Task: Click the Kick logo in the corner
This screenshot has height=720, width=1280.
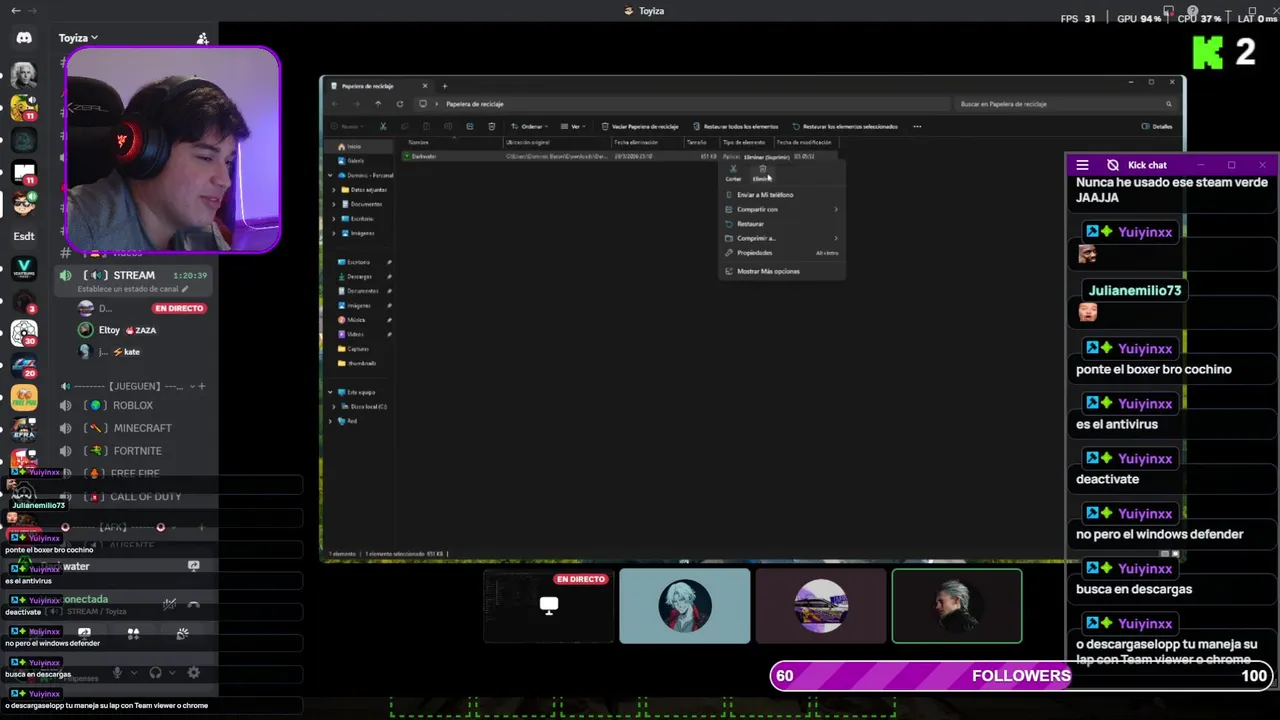Action: tap(1208, 52)
